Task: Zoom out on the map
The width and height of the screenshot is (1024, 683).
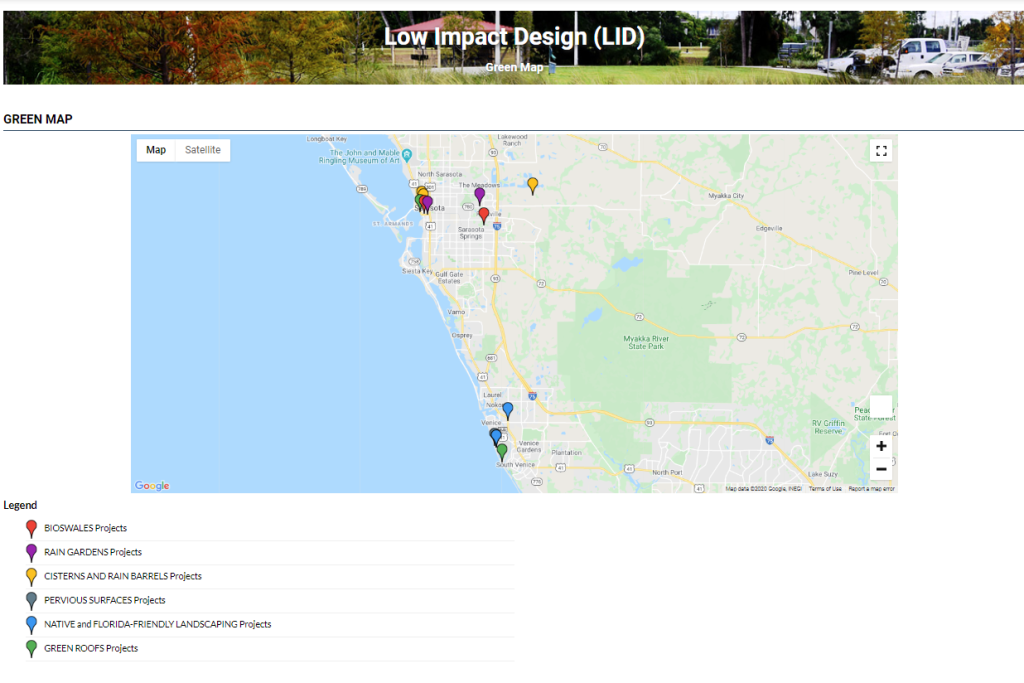Action: pos(881,469)
